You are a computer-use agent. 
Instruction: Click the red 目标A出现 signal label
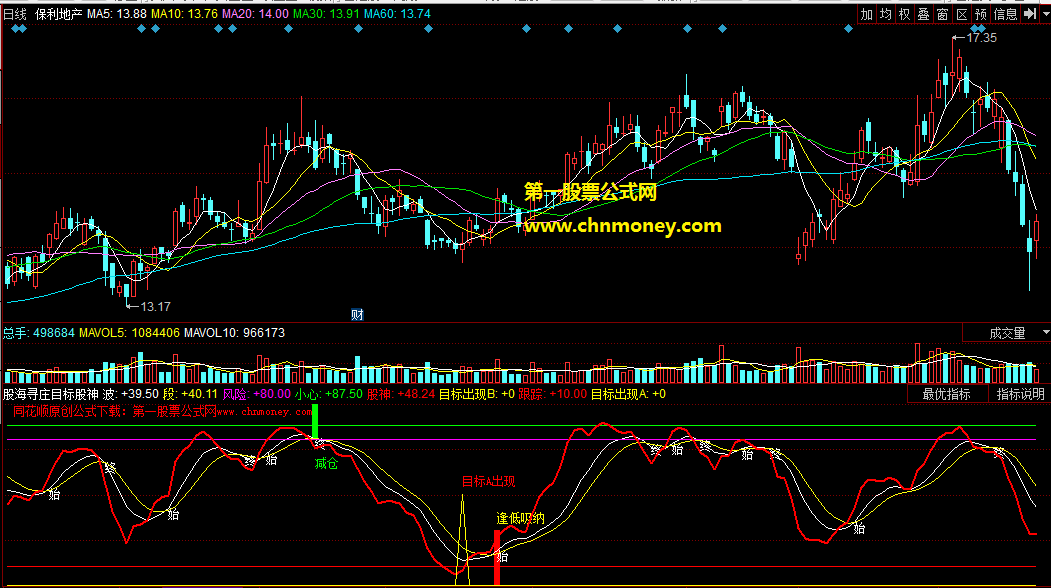click(x=489, y=481)
